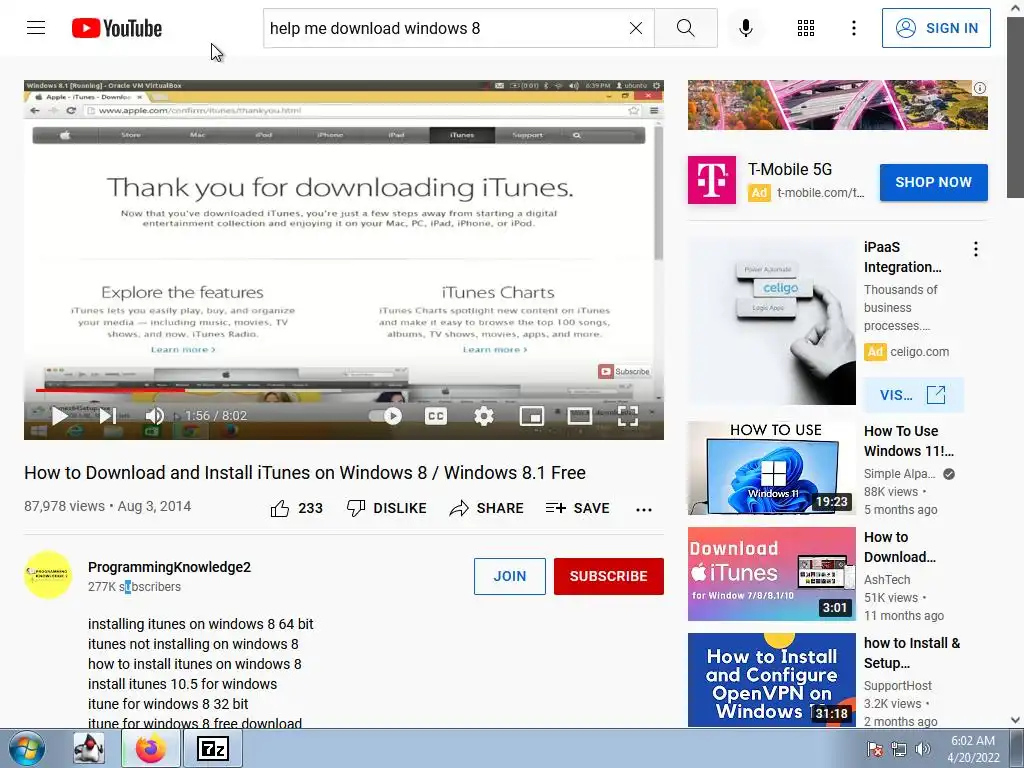Click the Subscribe watermark in the video
The width and height of the screenshot is (1024, 768).
point(624,371)
